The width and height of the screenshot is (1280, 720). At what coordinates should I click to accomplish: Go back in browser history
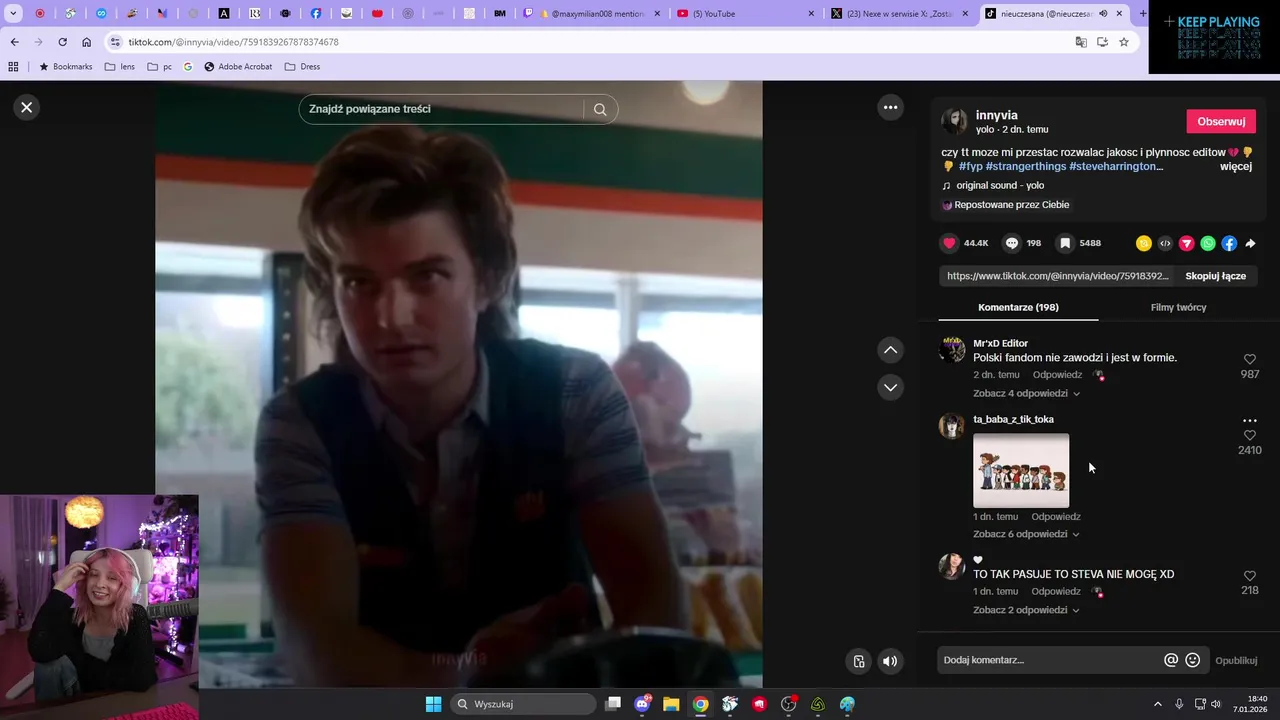(14, 42)
